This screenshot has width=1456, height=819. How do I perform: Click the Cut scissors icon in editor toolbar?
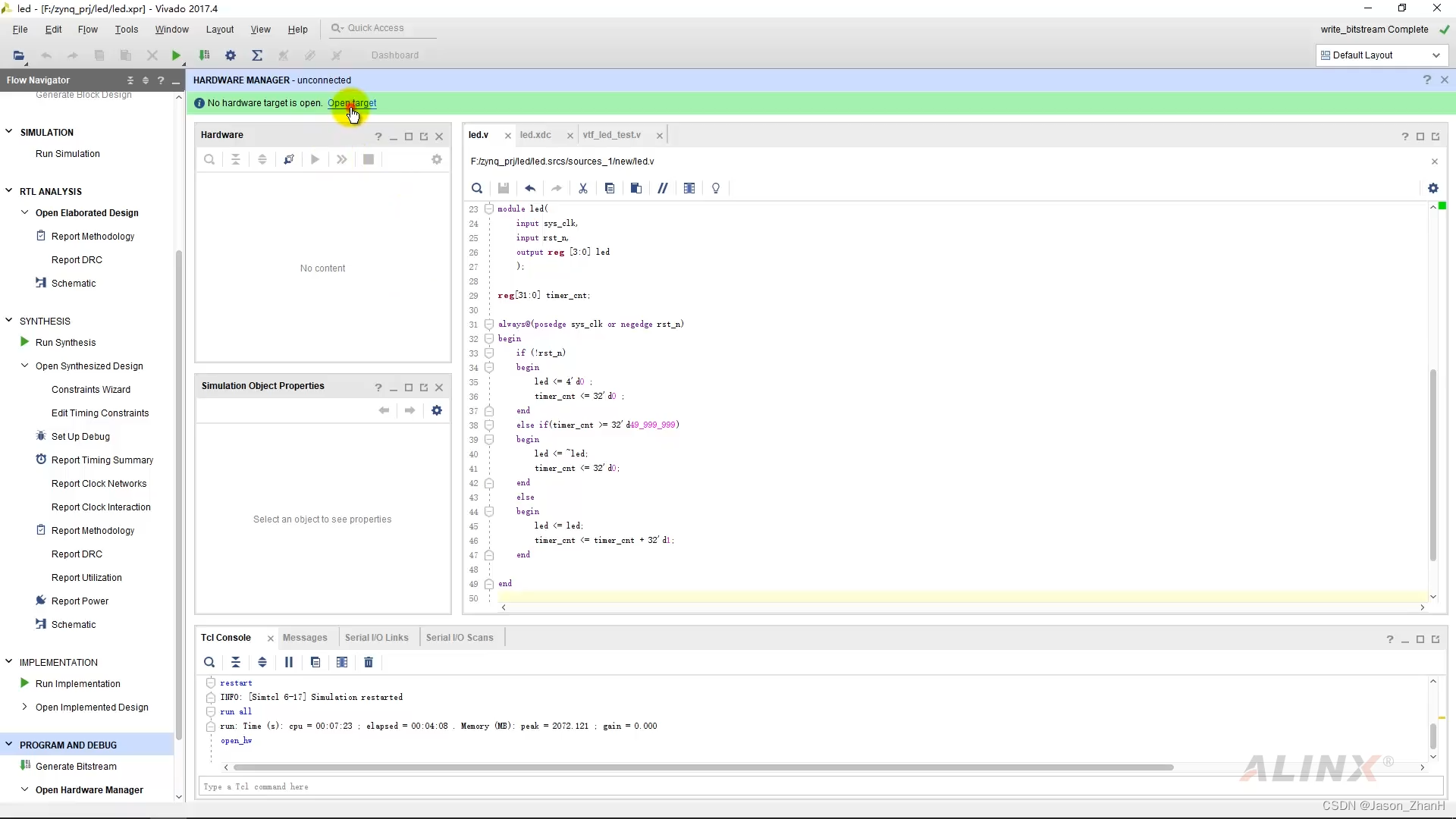[583, 188]
